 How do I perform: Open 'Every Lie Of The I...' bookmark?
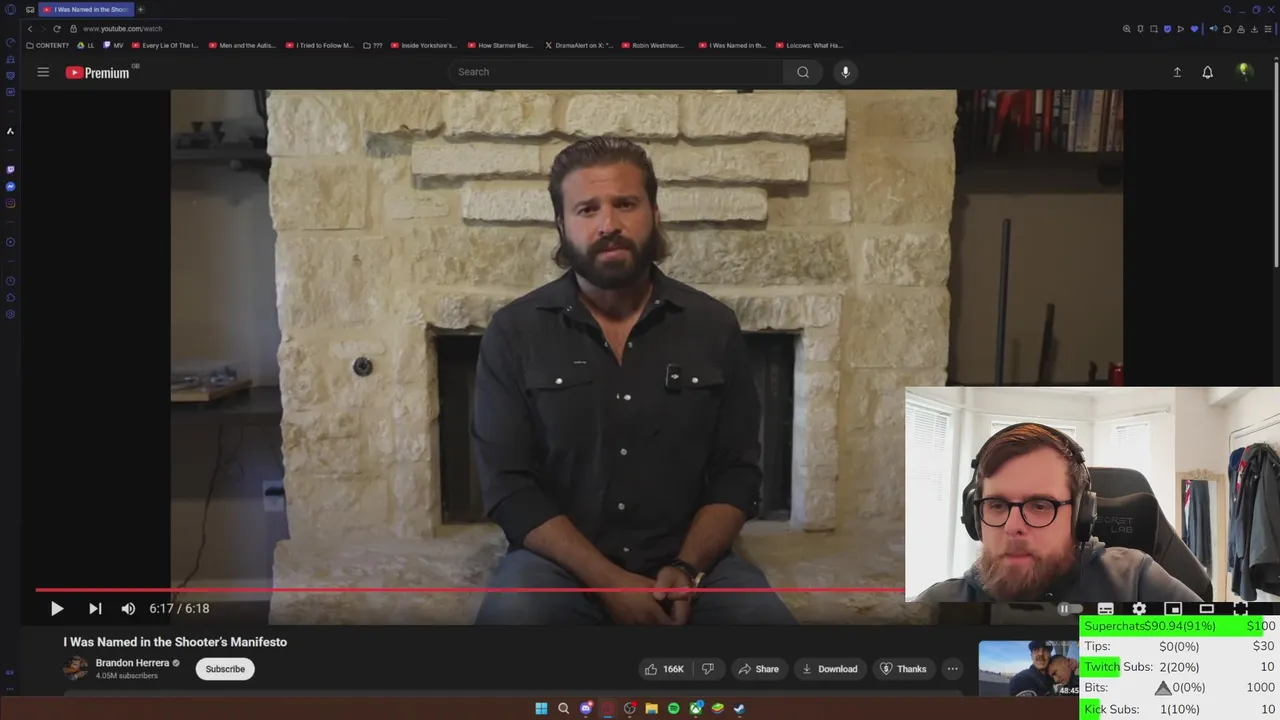(165, 45)
